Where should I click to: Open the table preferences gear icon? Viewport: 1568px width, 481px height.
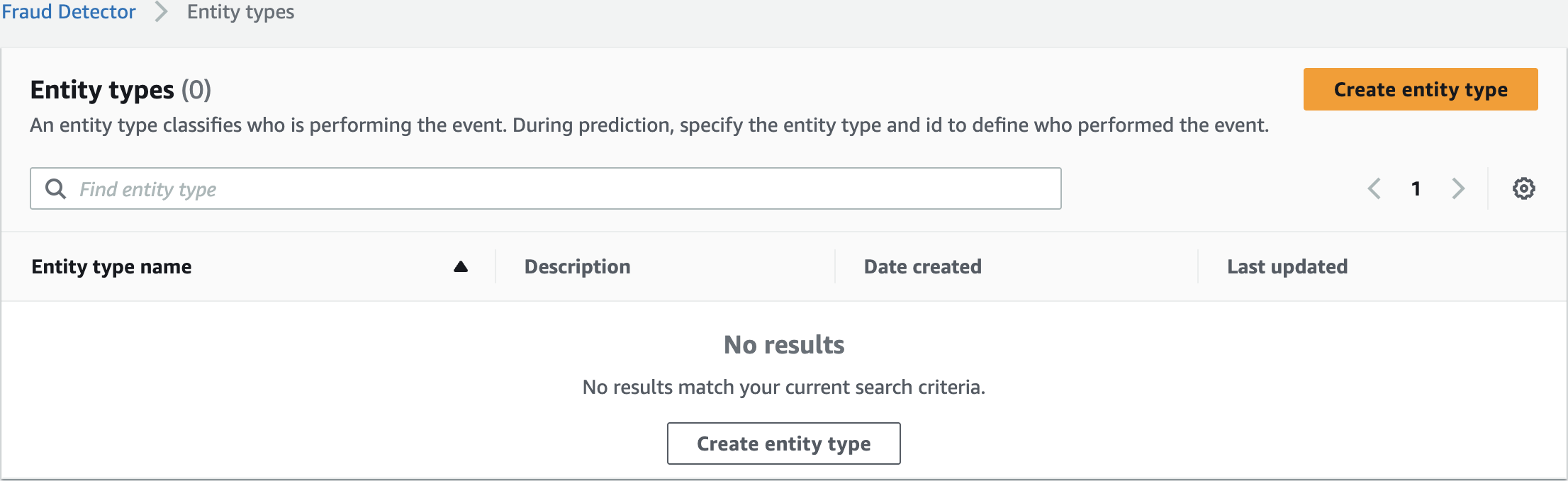click(1523, 188)
